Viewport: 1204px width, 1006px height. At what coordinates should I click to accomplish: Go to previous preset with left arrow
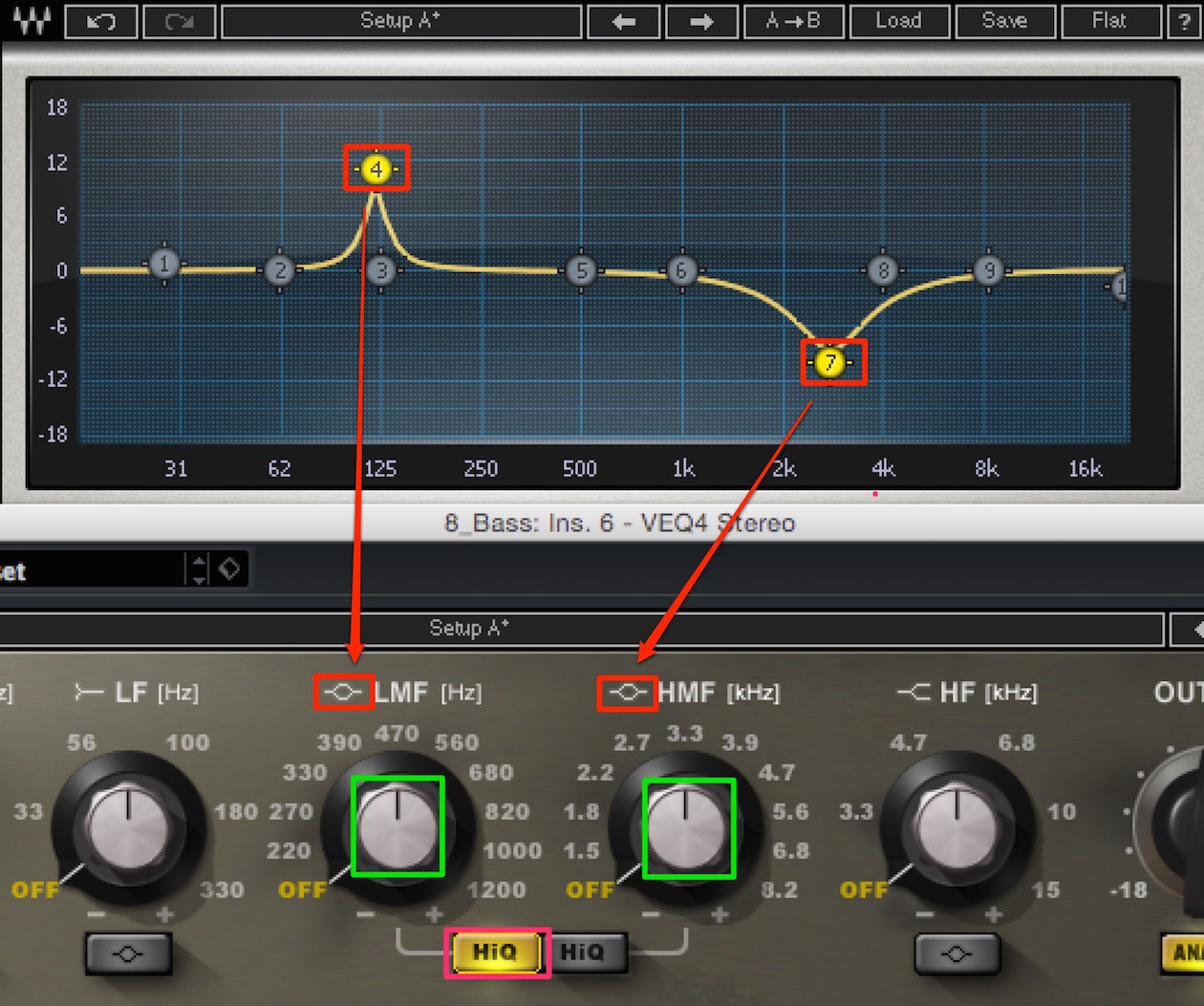pos(624,21)
